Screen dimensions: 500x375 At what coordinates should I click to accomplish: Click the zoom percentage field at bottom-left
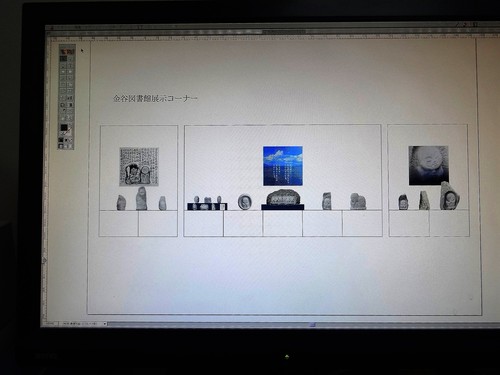50,324
